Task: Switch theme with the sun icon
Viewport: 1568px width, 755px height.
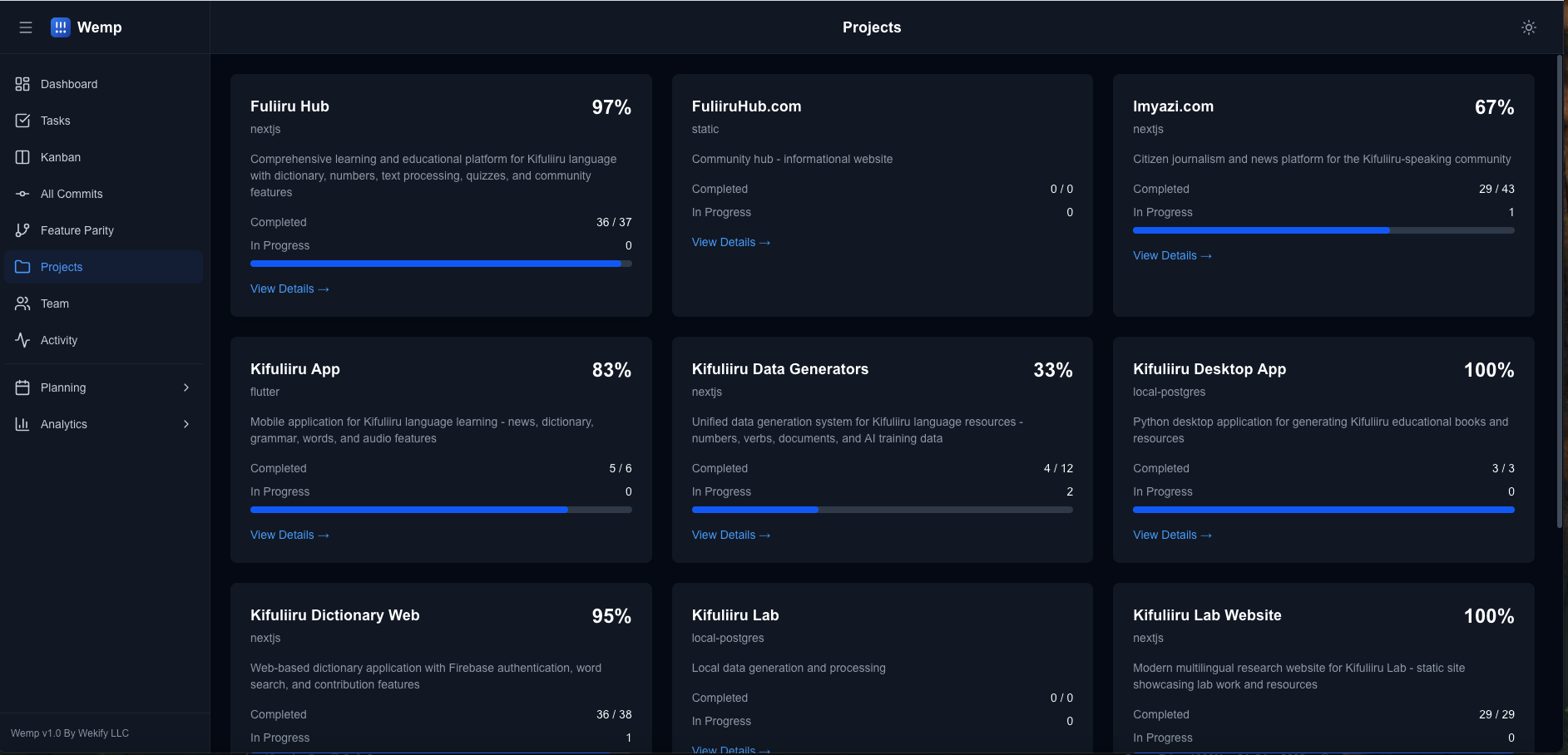Action: pos(1529,27)
